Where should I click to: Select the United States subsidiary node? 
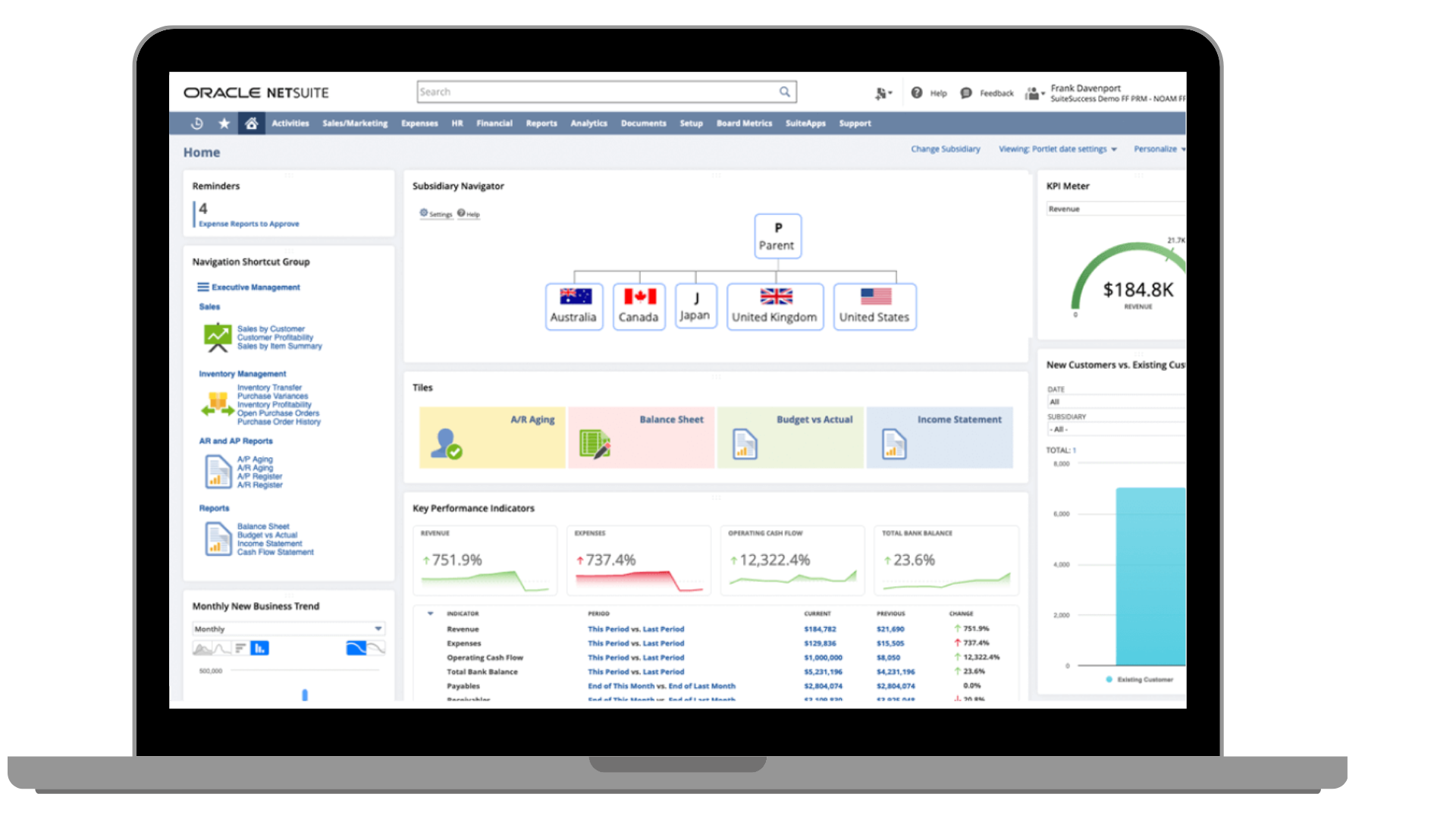pyautogui.click(x=875, y=306)
